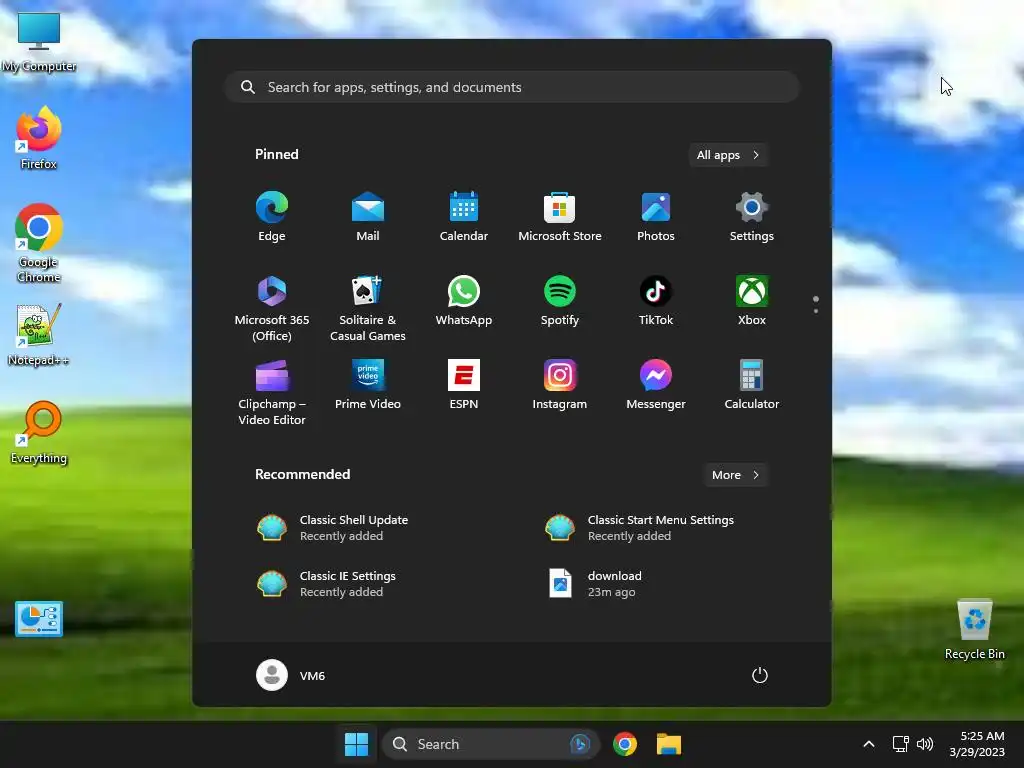The height and width of the screenshot is (768, 1024).
Task: Open Settings from pinned apps
Action: pos(752,217)
